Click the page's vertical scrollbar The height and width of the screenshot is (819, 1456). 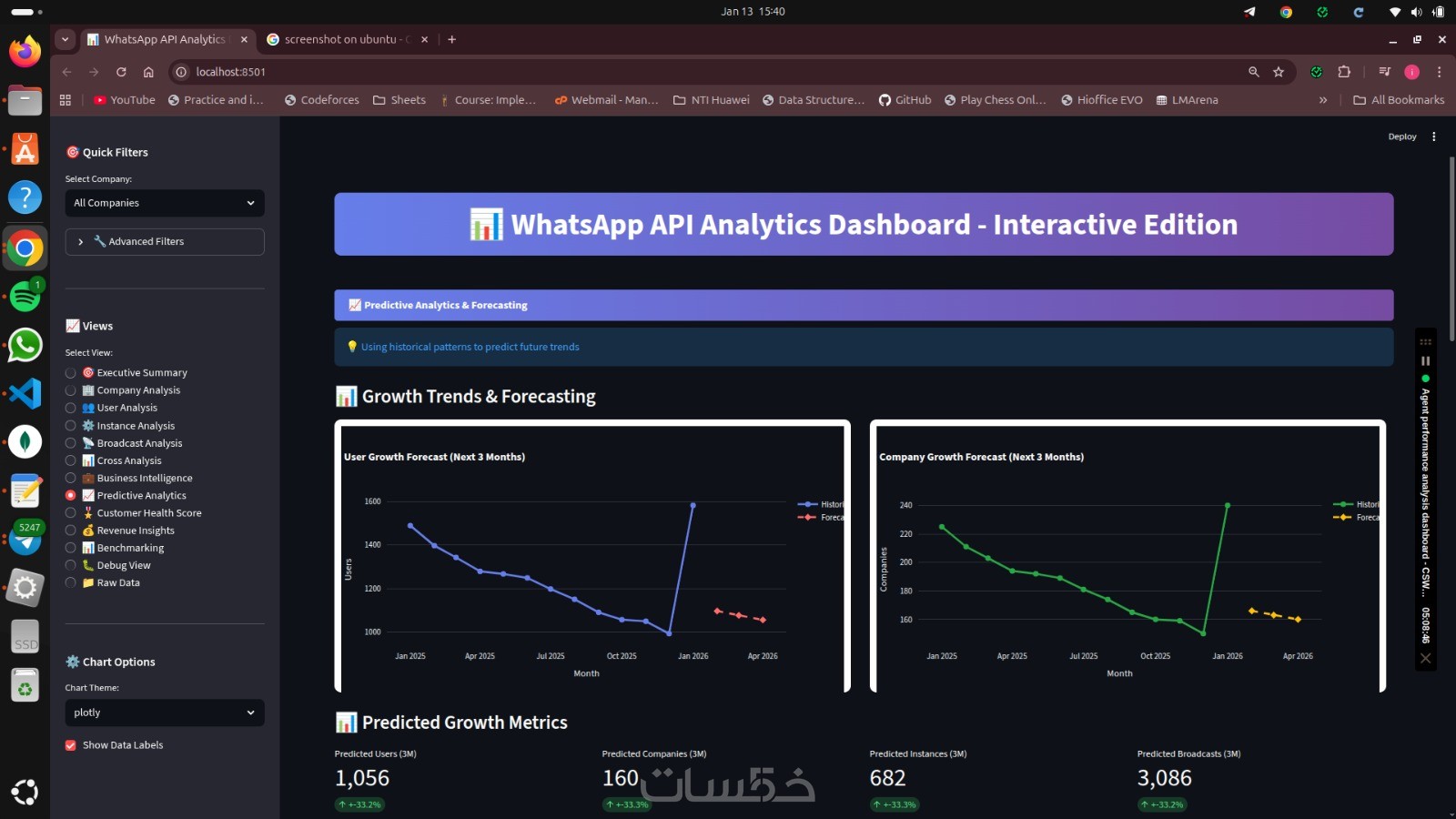click(x=1451, y=248)
